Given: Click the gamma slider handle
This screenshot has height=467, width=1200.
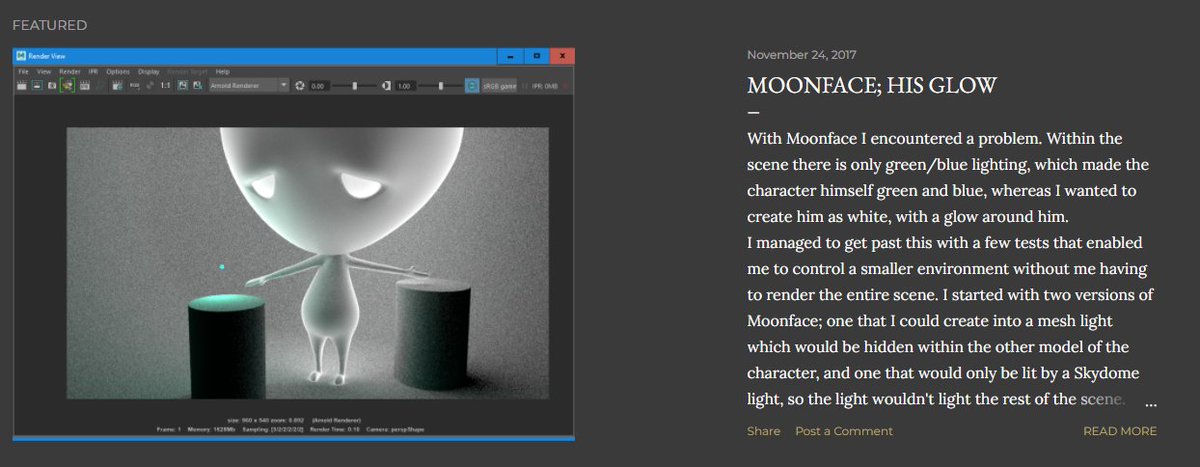Looking at the screenshot, I should point(441,86).
